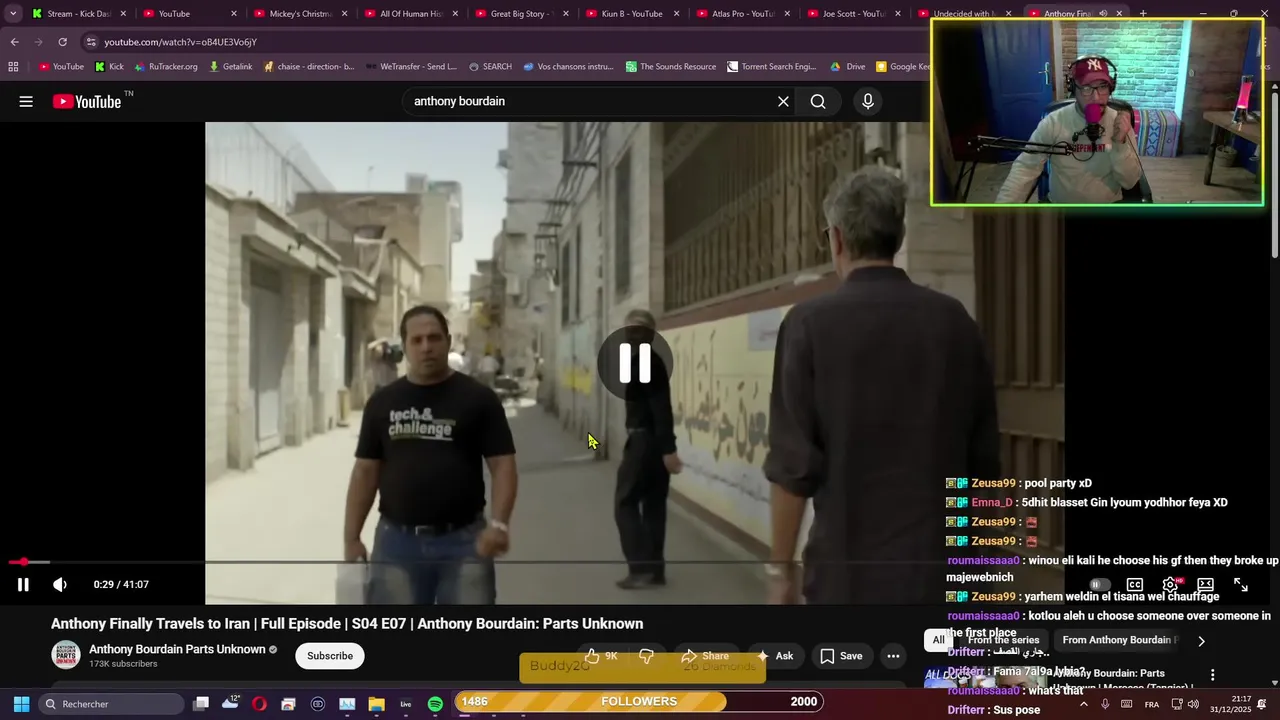Open the FRA keyboard language indicator
1280x720 pixels.
coord(1152,704)
